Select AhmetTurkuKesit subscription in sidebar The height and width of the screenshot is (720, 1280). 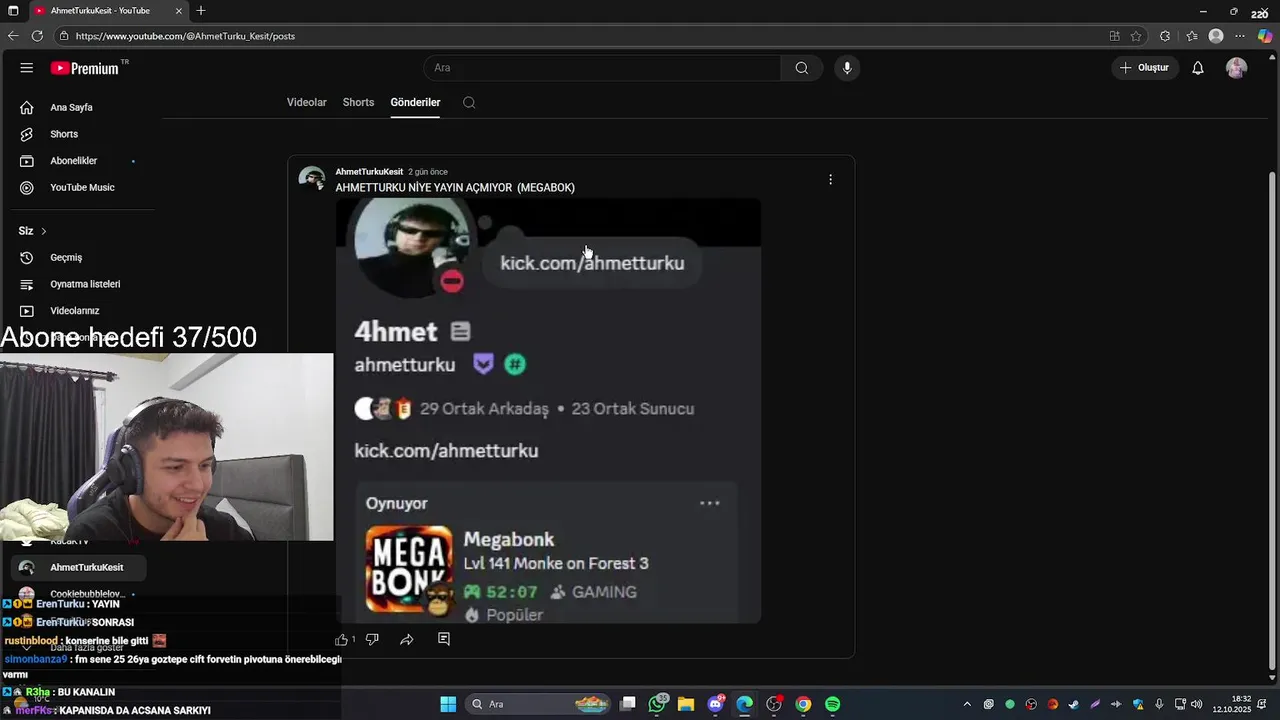pyautogui.click(x=80, y=567)
